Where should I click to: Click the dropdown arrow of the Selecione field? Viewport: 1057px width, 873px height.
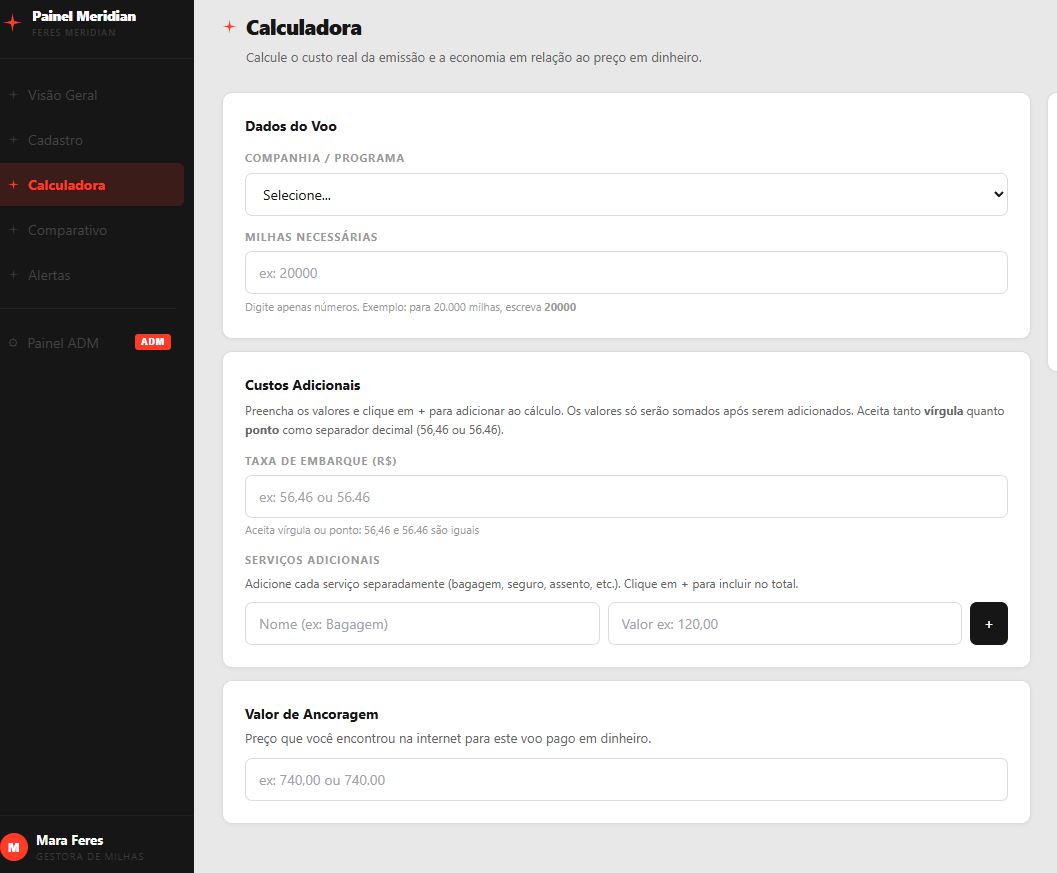coord(998,194)
